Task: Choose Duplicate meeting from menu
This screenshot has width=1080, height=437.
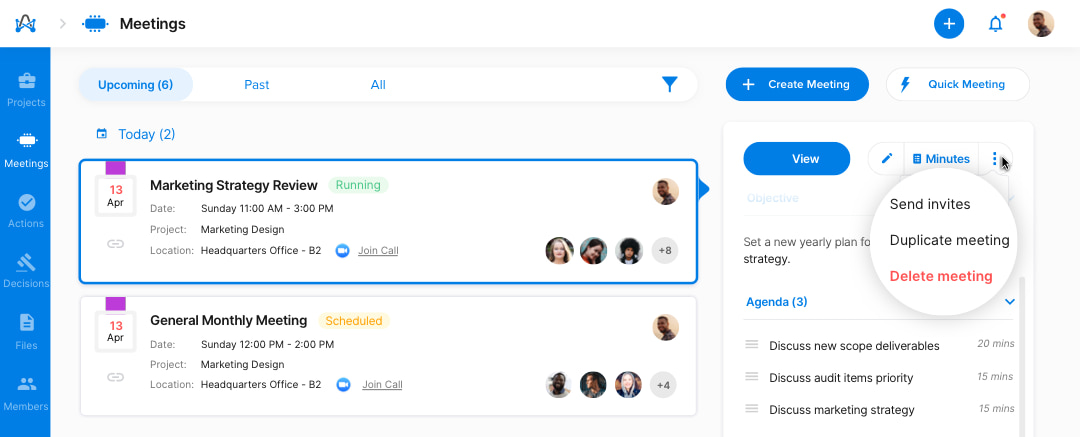Action: (949, 241)
